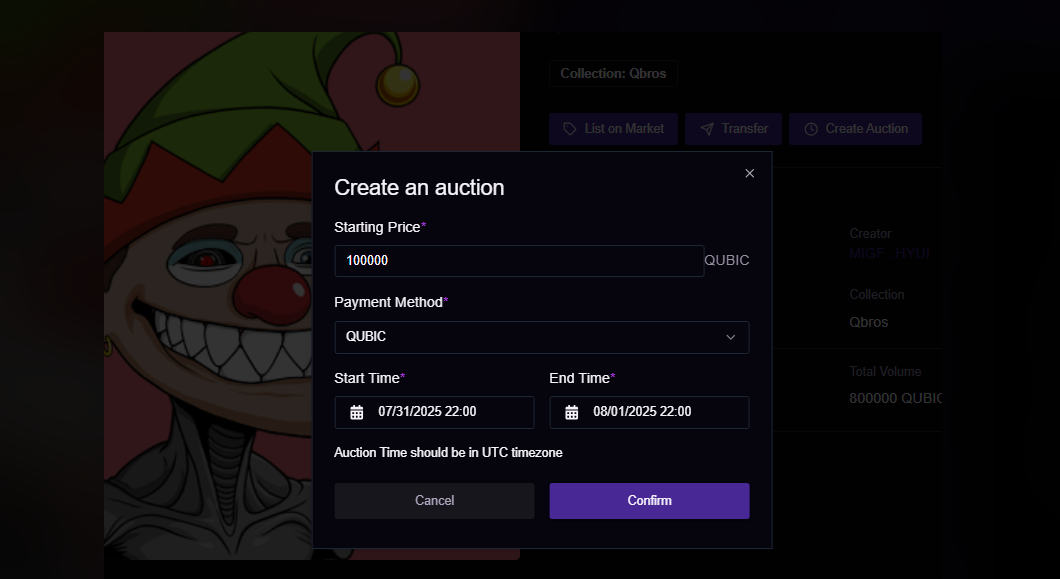Expand the chevron on the payment selector
The width and height of the screenshot is (1060, 579).
click(731, 337)
